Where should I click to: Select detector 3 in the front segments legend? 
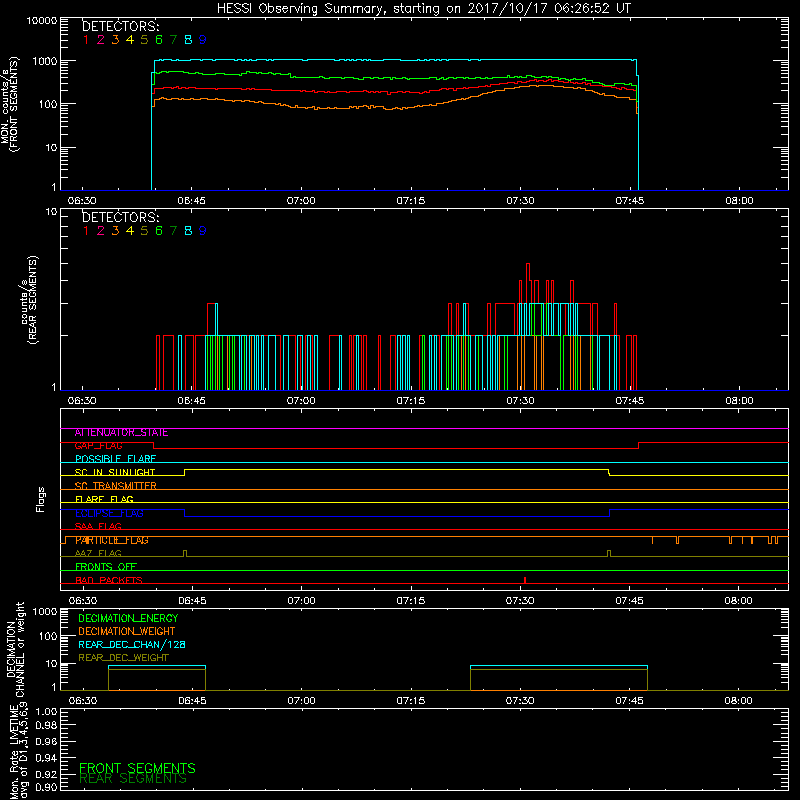115,40
